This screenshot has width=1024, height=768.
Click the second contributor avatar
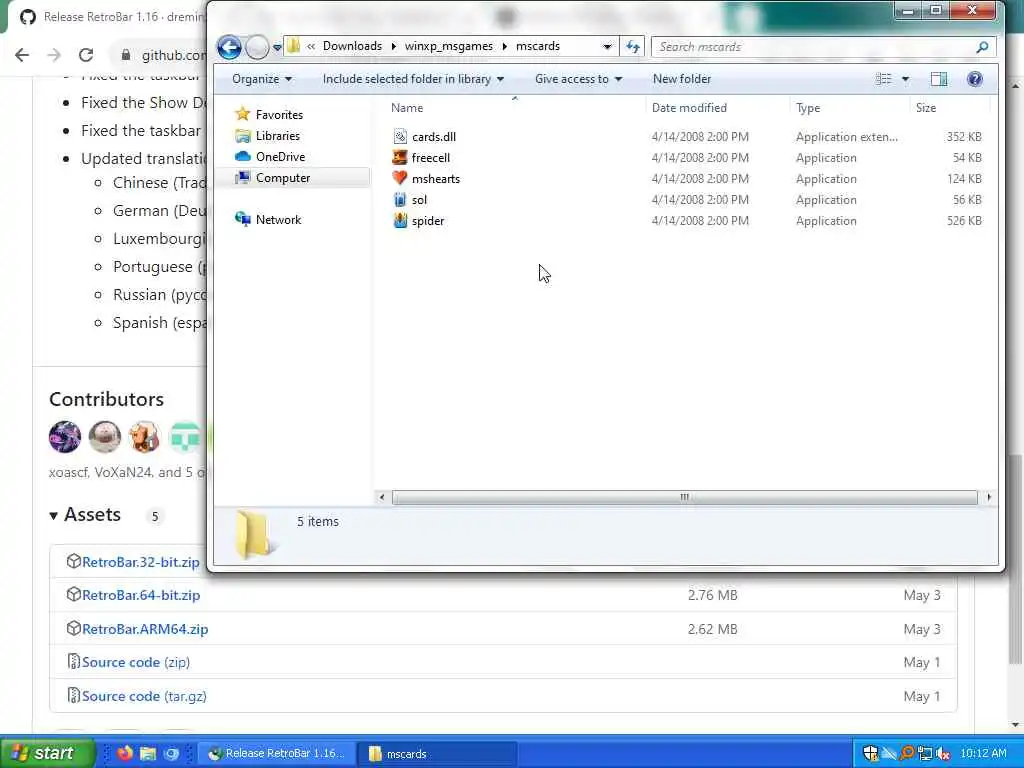(x=104, y=437)
